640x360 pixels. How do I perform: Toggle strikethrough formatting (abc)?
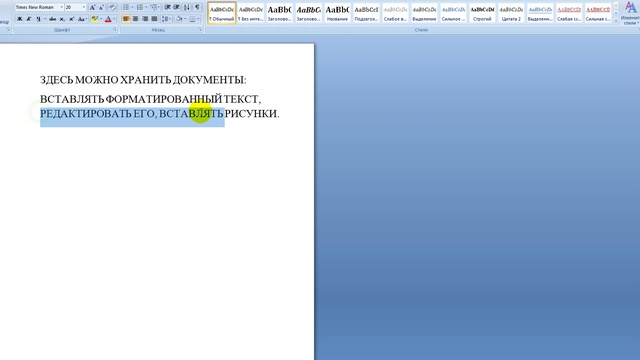tap(52, 19)
